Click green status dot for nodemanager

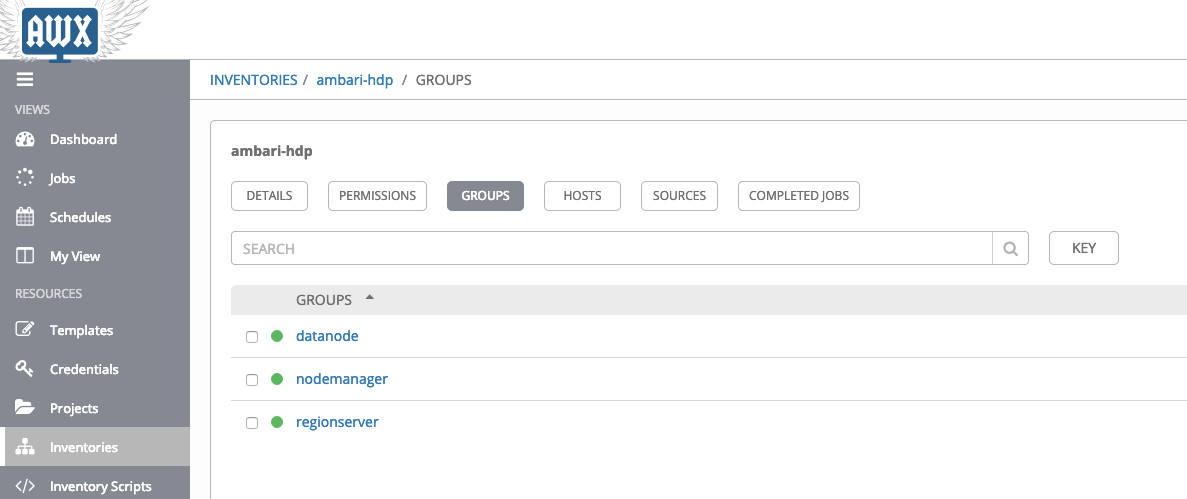pos(277,379)
